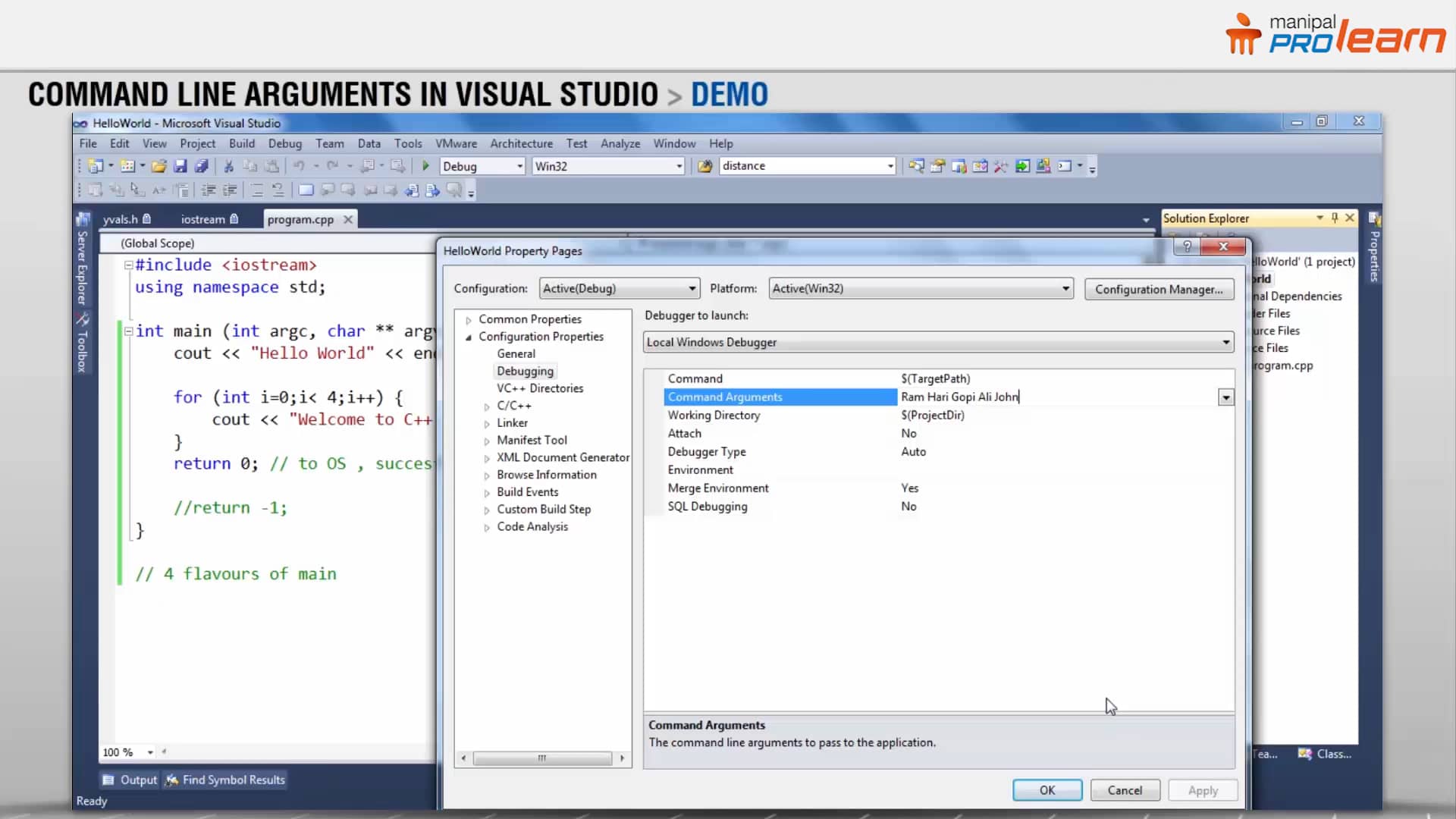Collapse the include directives code region
1456x819 pixels.
[x=128, y=265]
